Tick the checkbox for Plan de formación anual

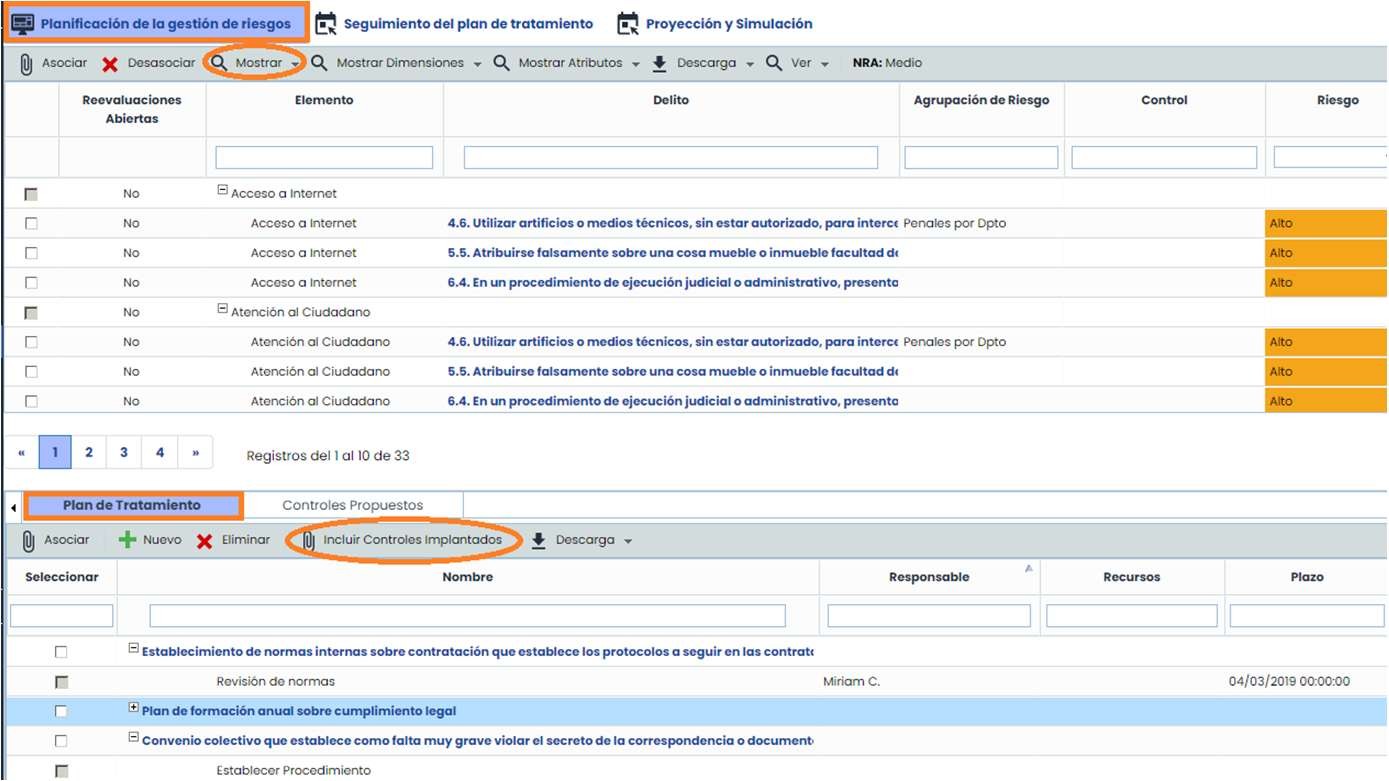click(61, 712)
